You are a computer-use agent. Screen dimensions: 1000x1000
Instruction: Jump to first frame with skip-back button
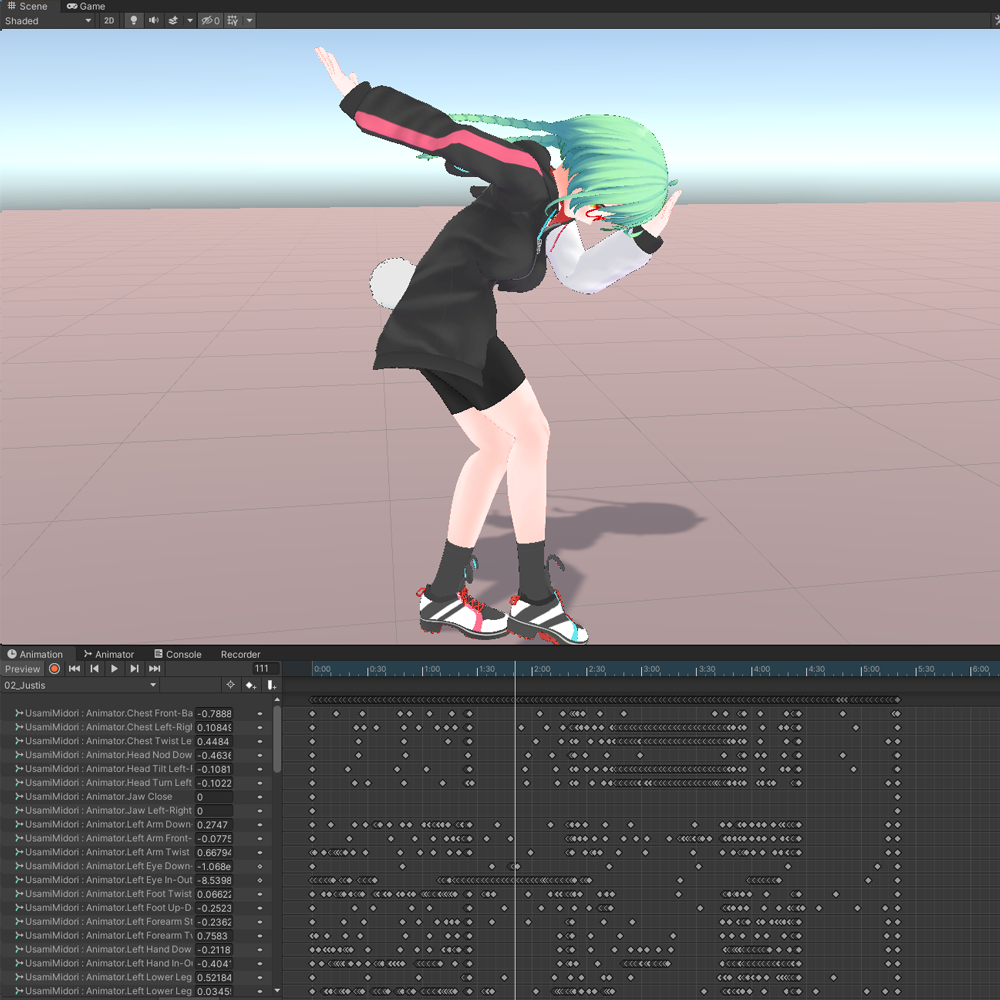coord(74,669)
